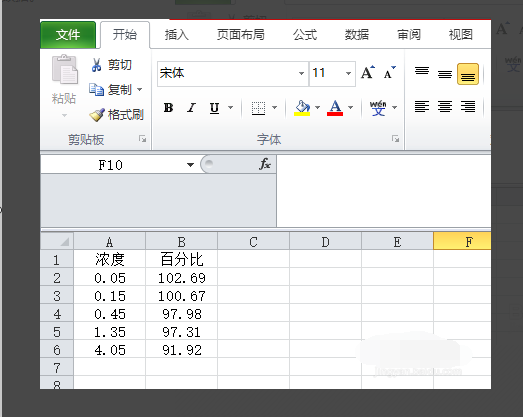Apply fill color paint bucket

[302, 108]
